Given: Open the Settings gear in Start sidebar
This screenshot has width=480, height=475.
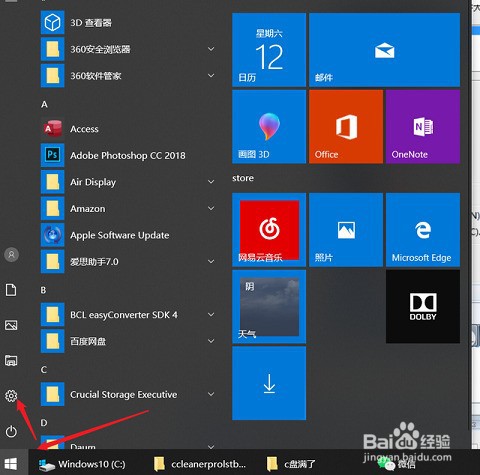Looking at the screenshot, I should tap(11, 396).
